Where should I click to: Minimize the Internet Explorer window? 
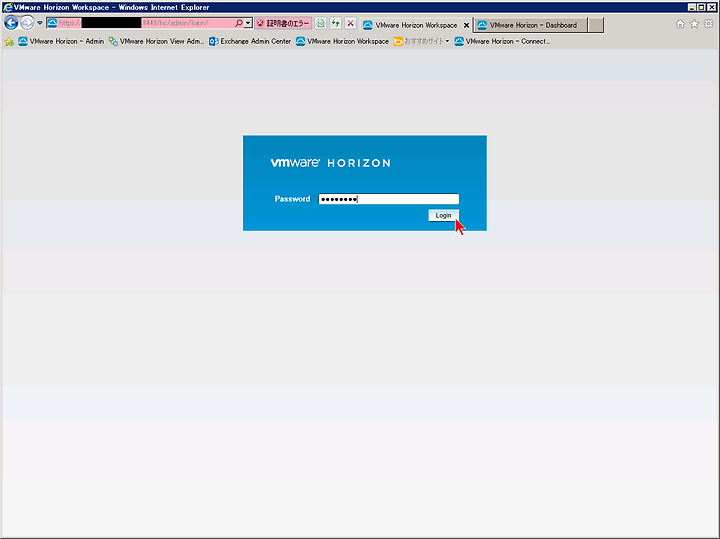pyautogui.click(x=692, y=7)
